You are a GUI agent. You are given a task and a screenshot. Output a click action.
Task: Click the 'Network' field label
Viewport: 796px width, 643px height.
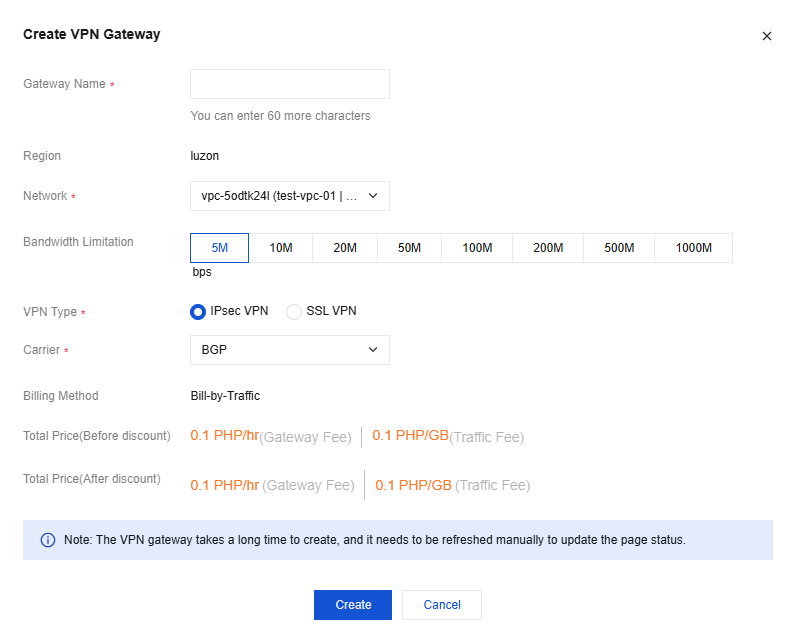45,196
